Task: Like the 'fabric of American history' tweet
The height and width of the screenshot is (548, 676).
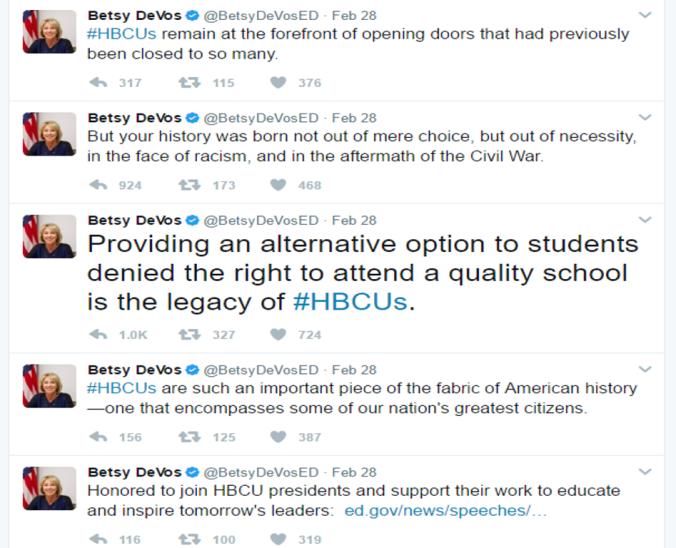Action: click(x=279, y=437)
